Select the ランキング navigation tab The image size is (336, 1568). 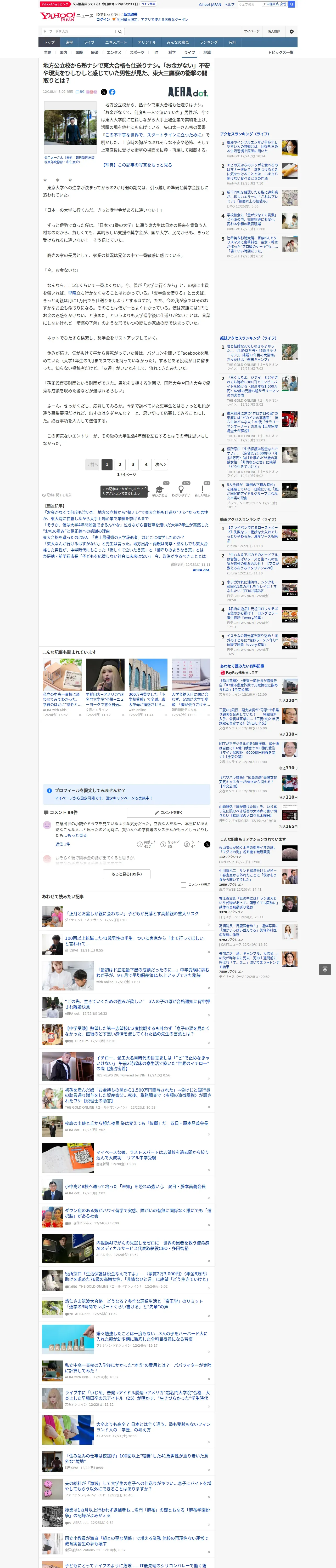209,43
